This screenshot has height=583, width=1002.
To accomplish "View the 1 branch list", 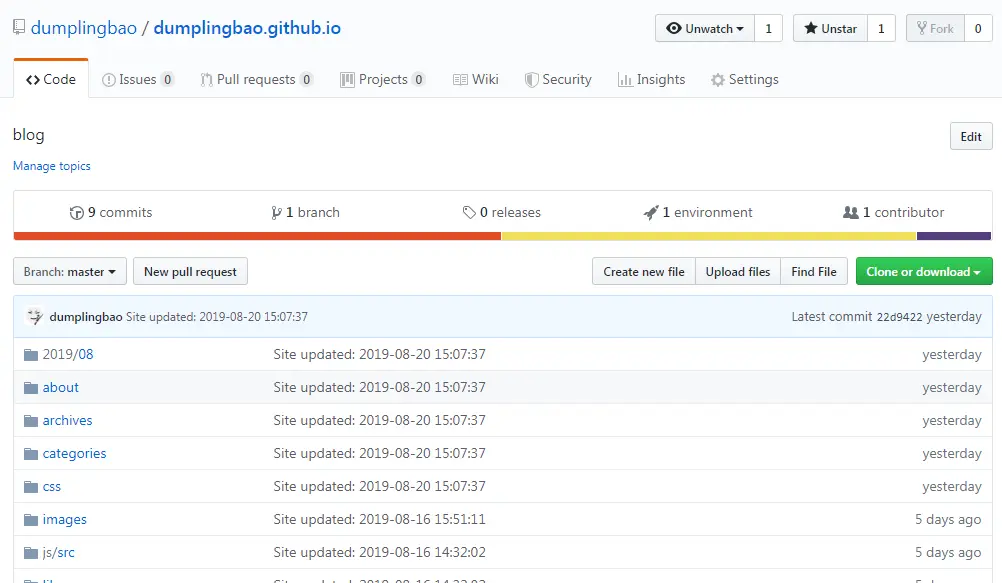I will [x=305, y=212].
